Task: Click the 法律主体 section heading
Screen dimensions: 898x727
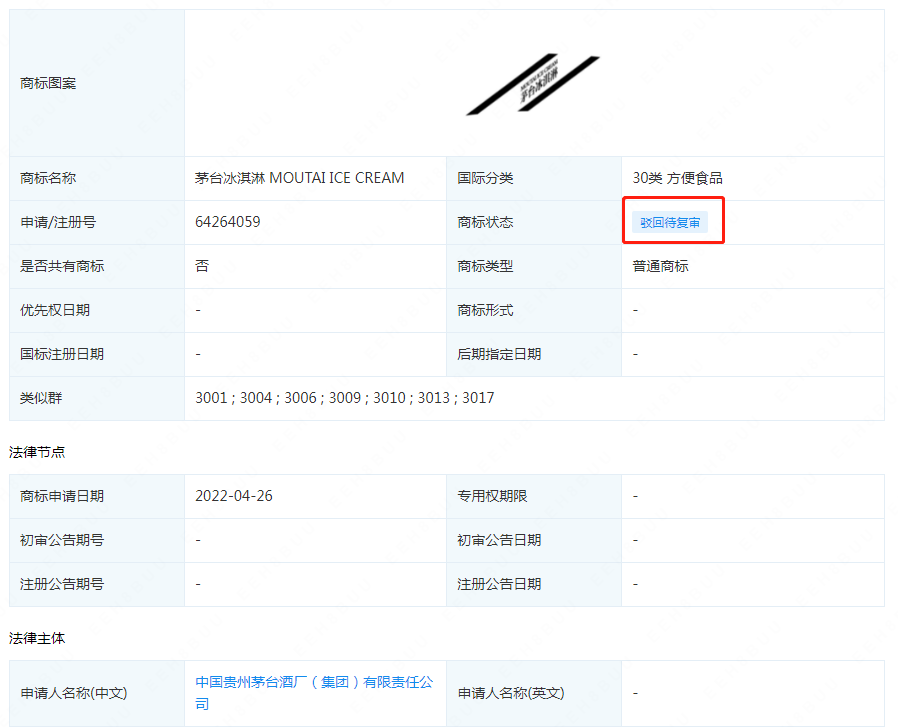Action: (x=37, y=638)
